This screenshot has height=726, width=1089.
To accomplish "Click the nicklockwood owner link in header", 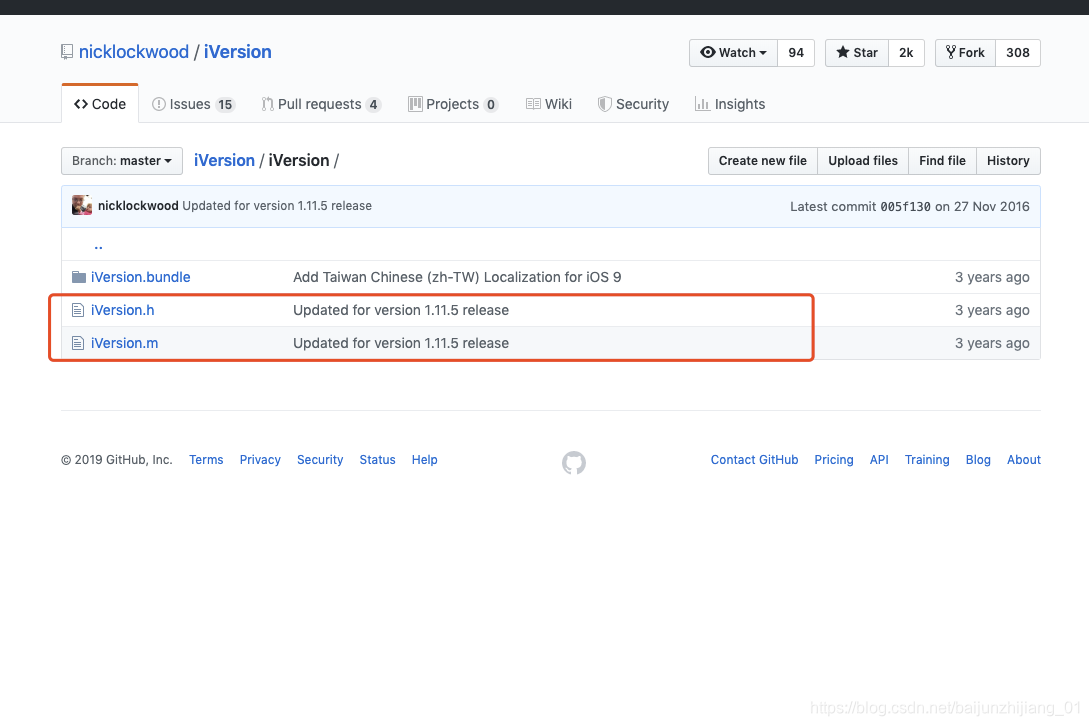I will click(134, 52).
